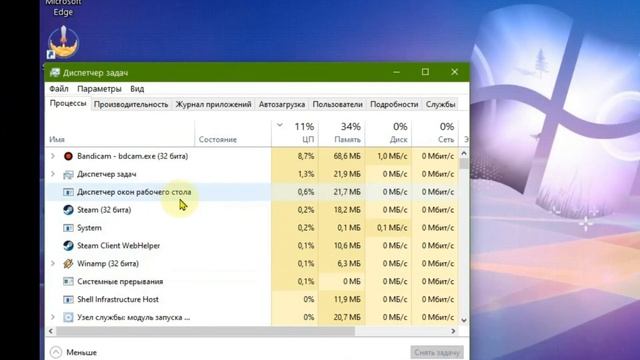Click the vertical scrollbar up arrow
Viewport: 640px width, 360px height.
pos(464,153)
